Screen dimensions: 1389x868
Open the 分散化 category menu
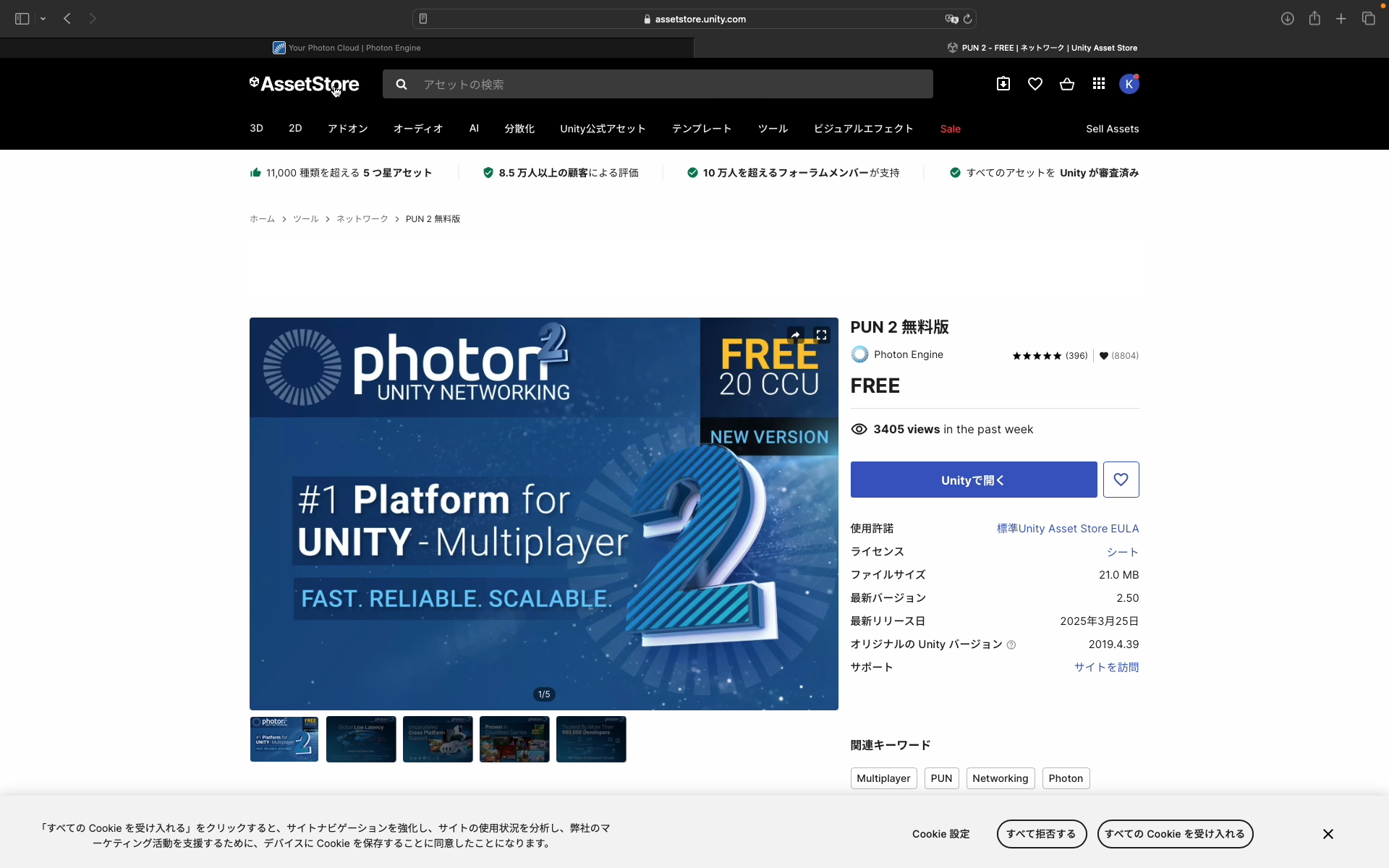tap(519, 128)
